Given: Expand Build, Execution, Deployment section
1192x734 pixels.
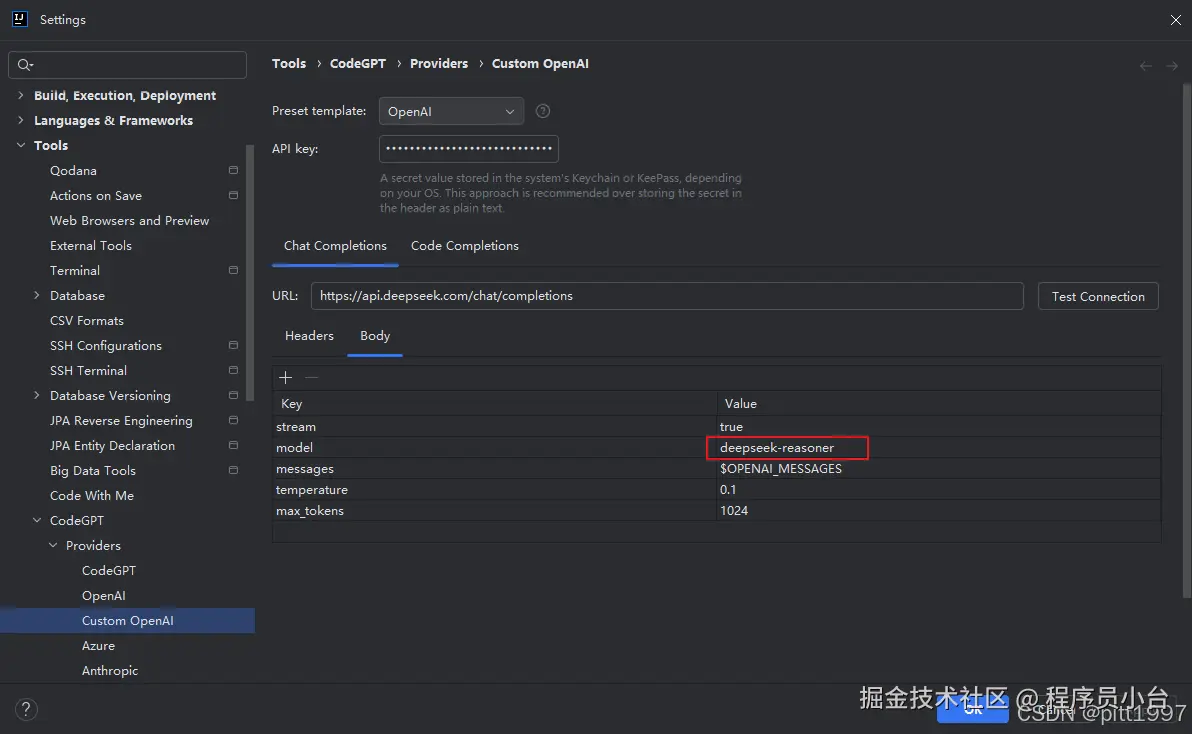Looking at the screenshot, I should pos(21,95).
